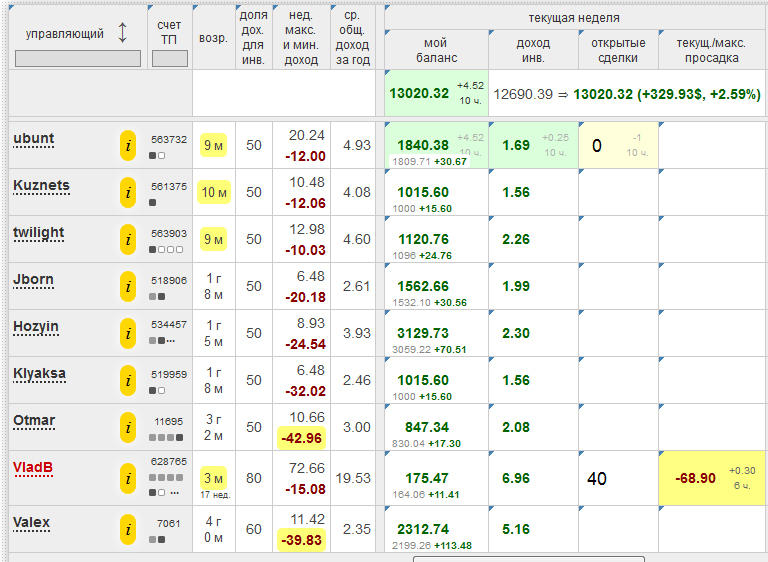Click Otmar balance 847.34
Screen dimensions: 768x562
click(x=427, y=428)
